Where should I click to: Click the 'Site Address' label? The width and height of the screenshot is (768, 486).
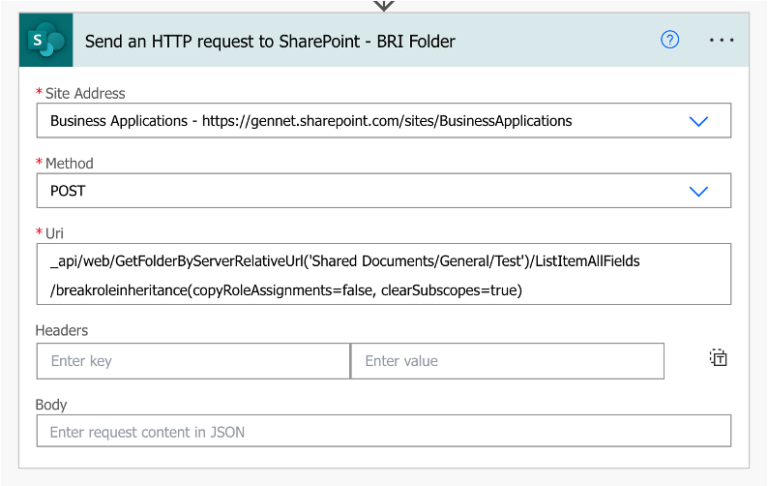85,93
